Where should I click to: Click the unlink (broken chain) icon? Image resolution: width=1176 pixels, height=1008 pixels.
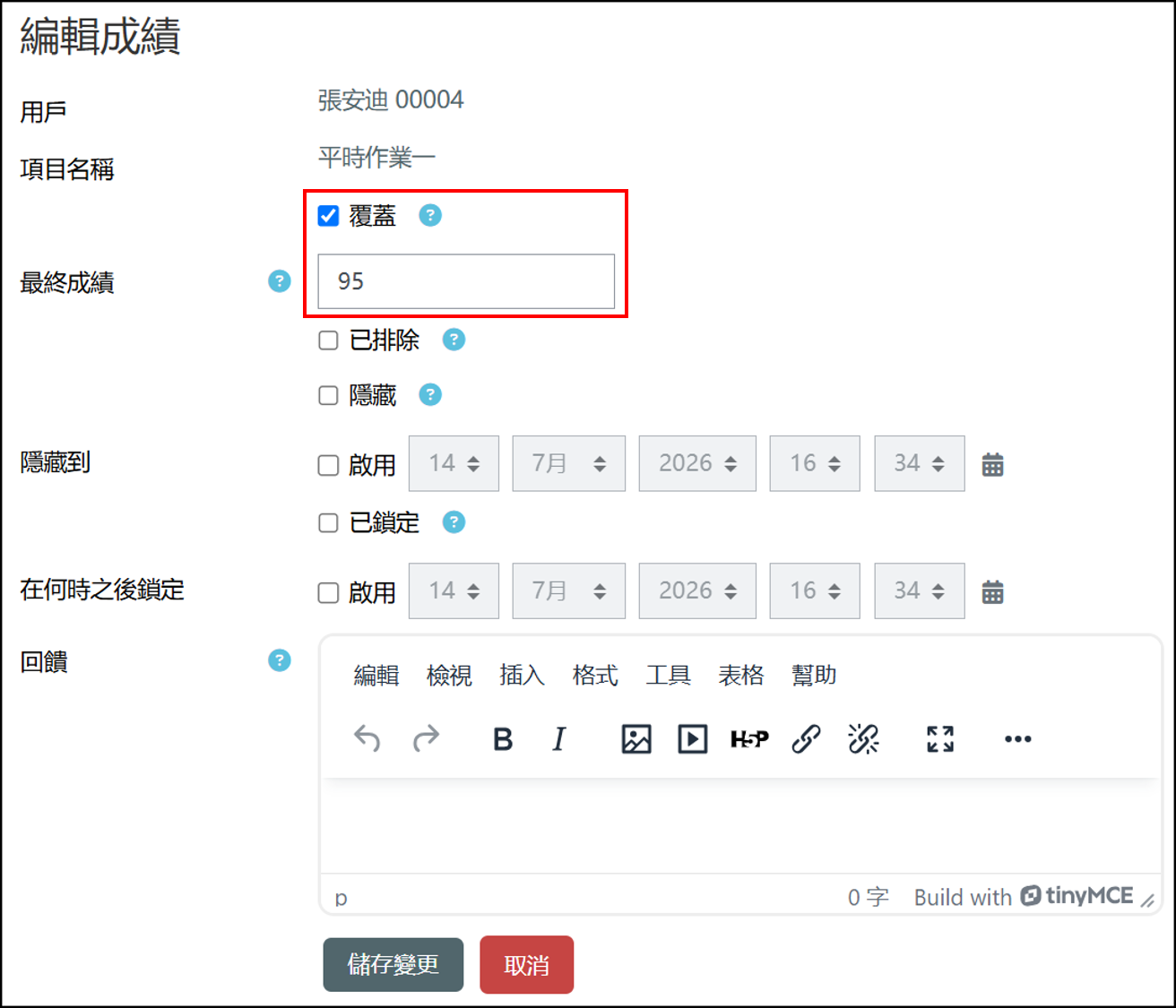tap(863, 739)
